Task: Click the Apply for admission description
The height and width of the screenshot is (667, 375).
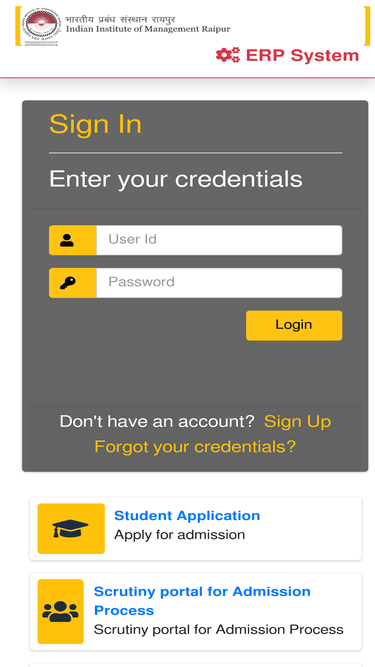Action: click(x=179, y=535)
